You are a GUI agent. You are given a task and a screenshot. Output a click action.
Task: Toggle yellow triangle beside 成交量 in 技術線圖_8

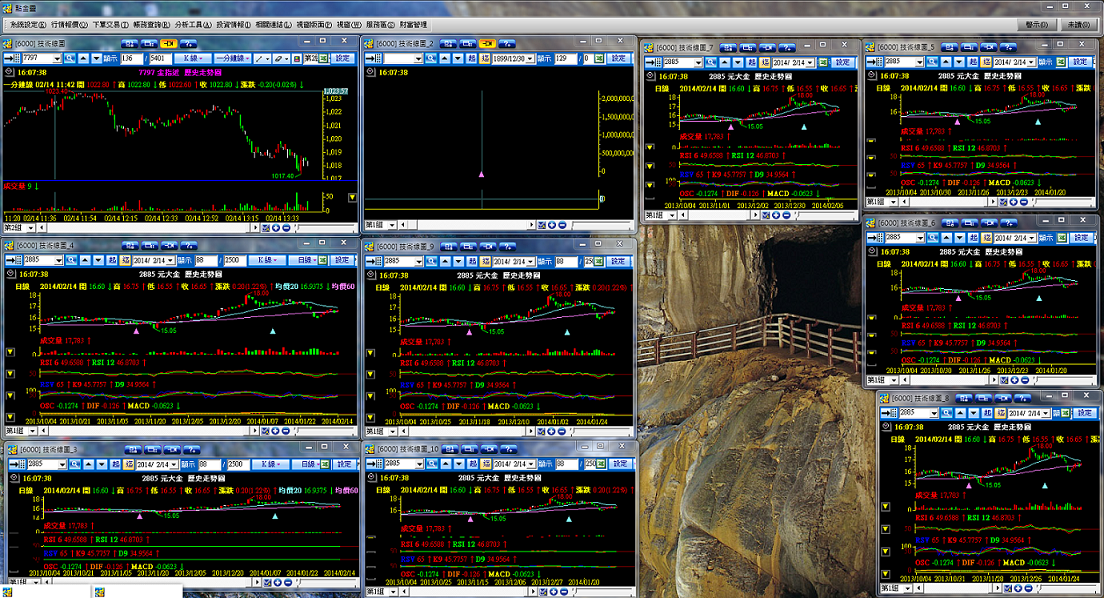(885, 506)
